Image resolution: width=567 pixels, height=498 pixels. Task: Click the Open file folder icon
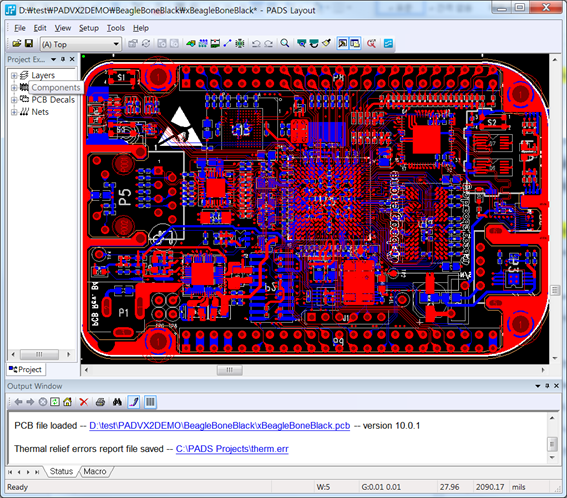17,44
